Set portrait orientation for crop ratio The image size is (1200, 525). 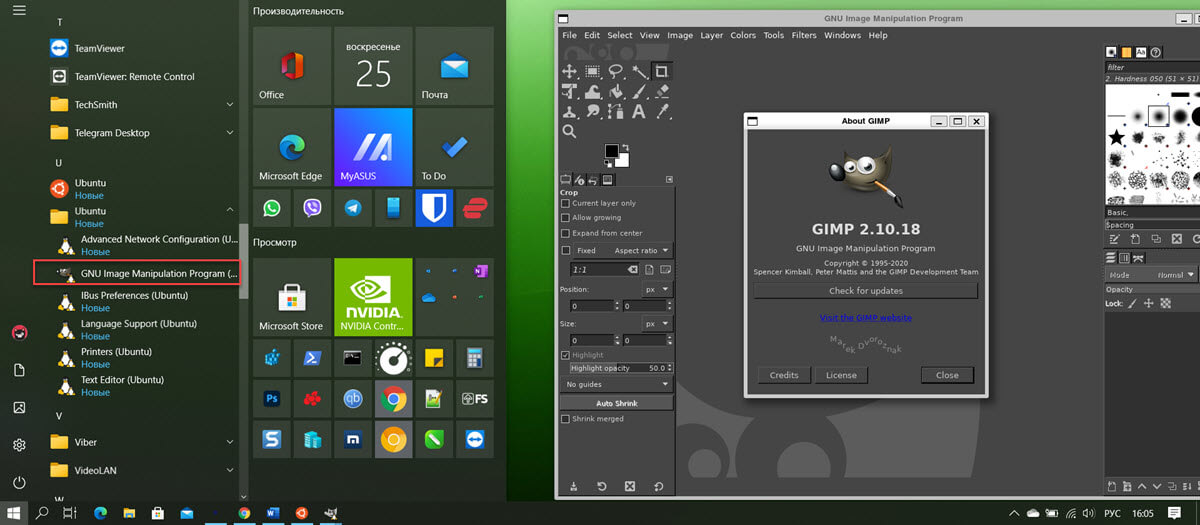(650, 270)
